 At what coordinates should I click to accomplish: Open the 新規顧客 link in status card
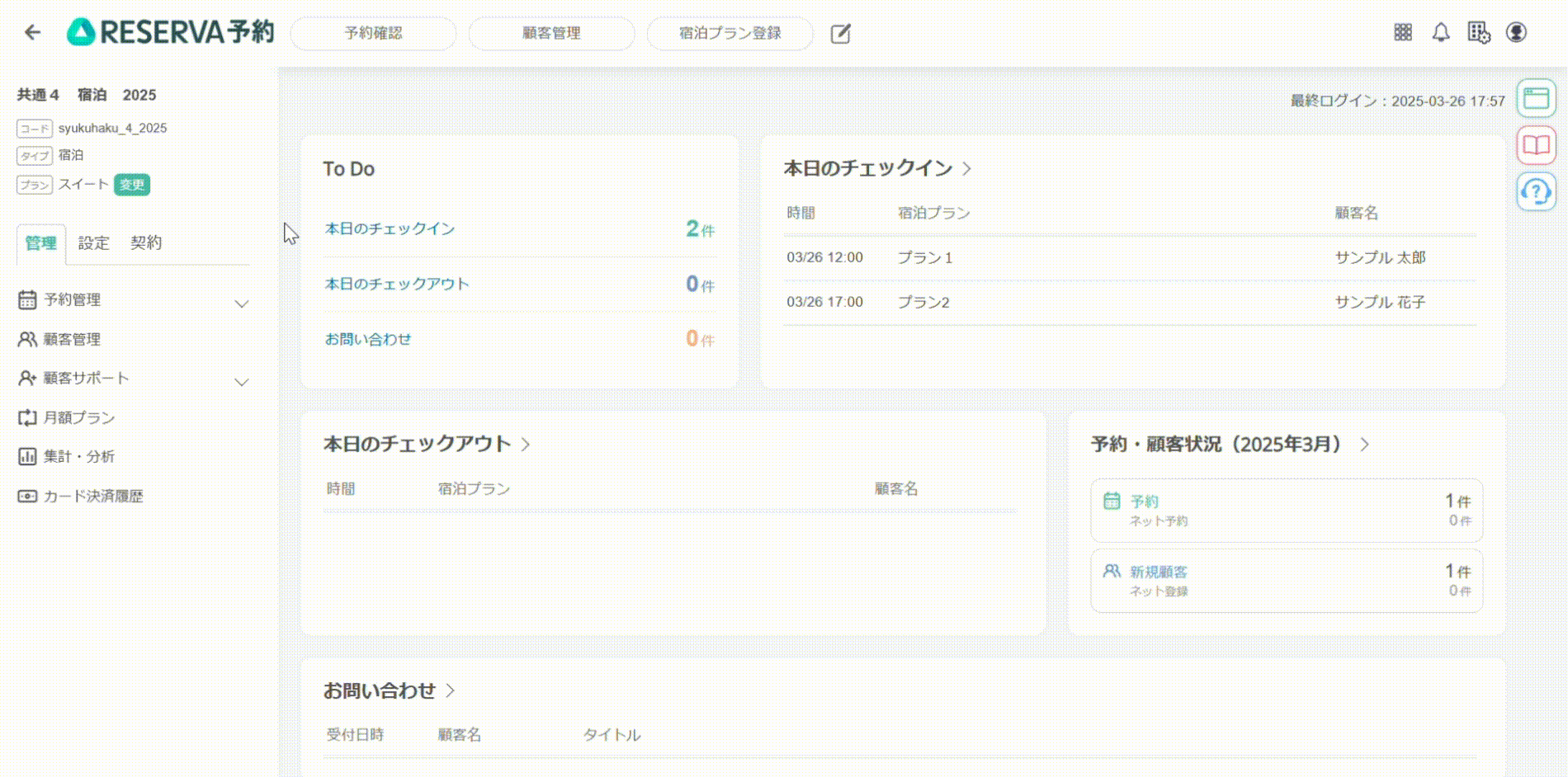click(1159, 572)
